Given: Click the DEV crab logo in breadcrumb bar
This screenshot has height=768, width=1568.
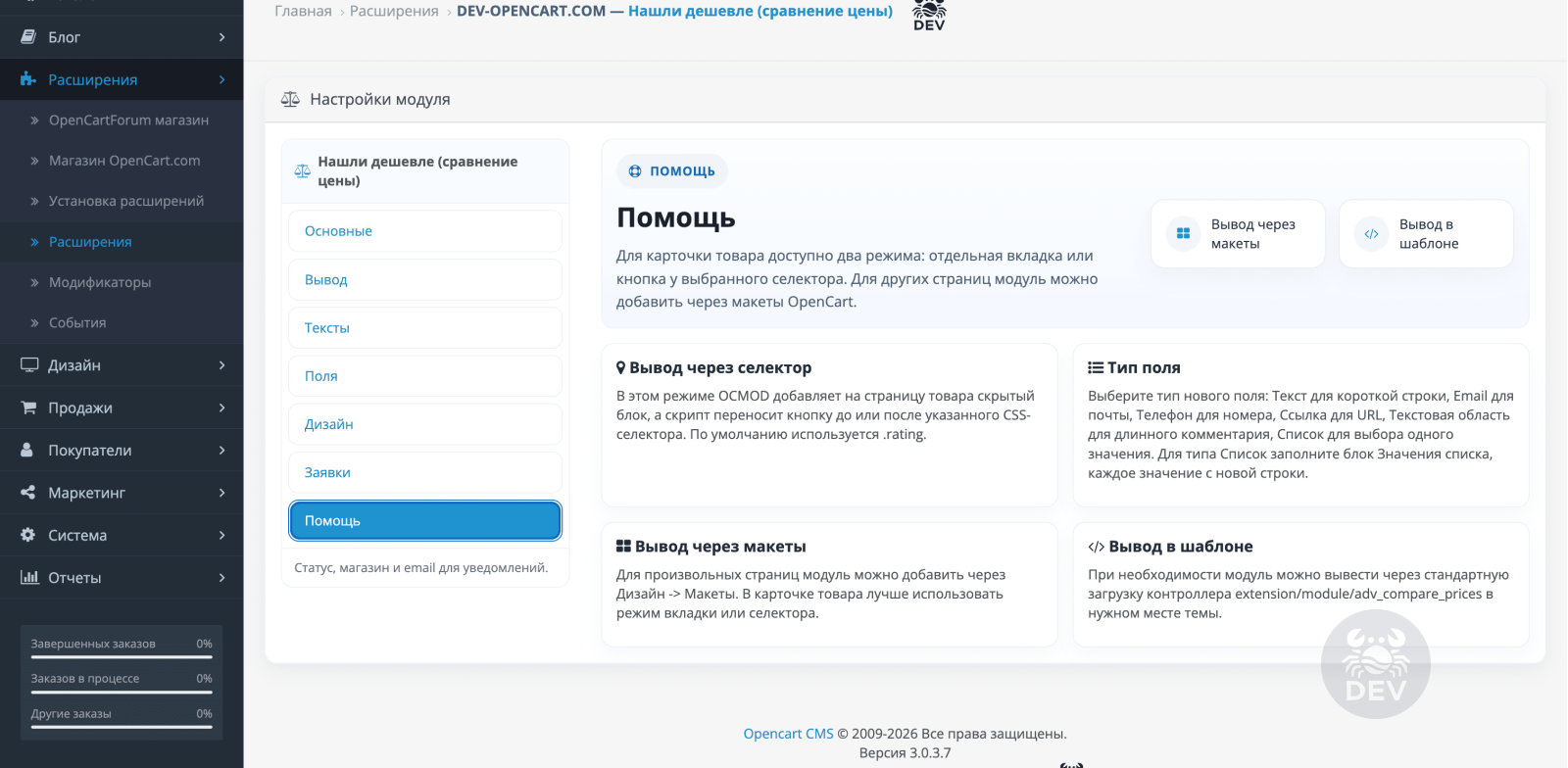Looking at the screenshot, I should point(929,15).
